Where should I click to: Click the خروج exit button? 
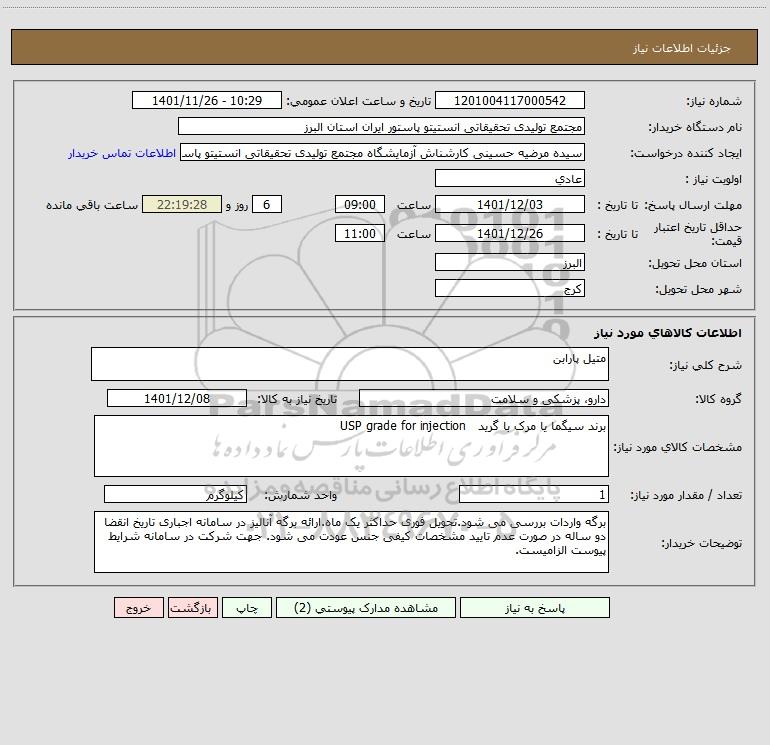pos(138,608)
